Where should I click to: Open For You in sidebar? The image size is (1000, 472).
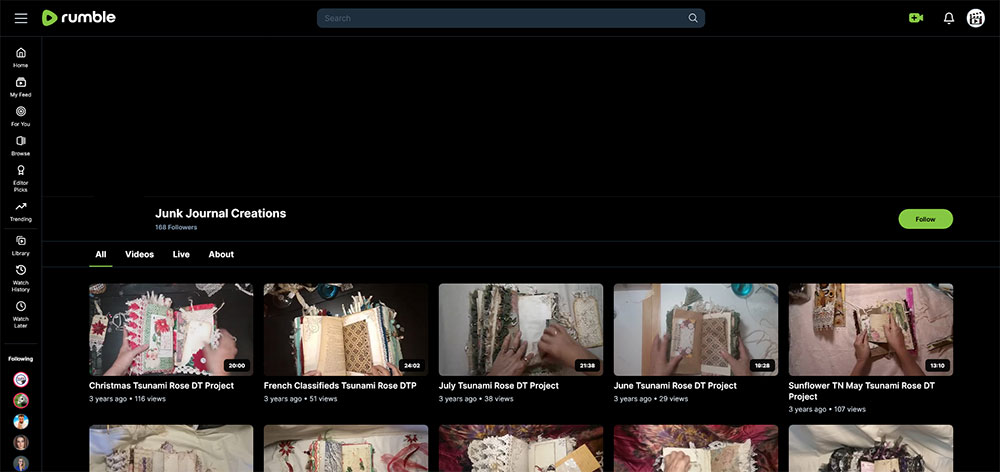pyautogui.click(x=21, y=117)
